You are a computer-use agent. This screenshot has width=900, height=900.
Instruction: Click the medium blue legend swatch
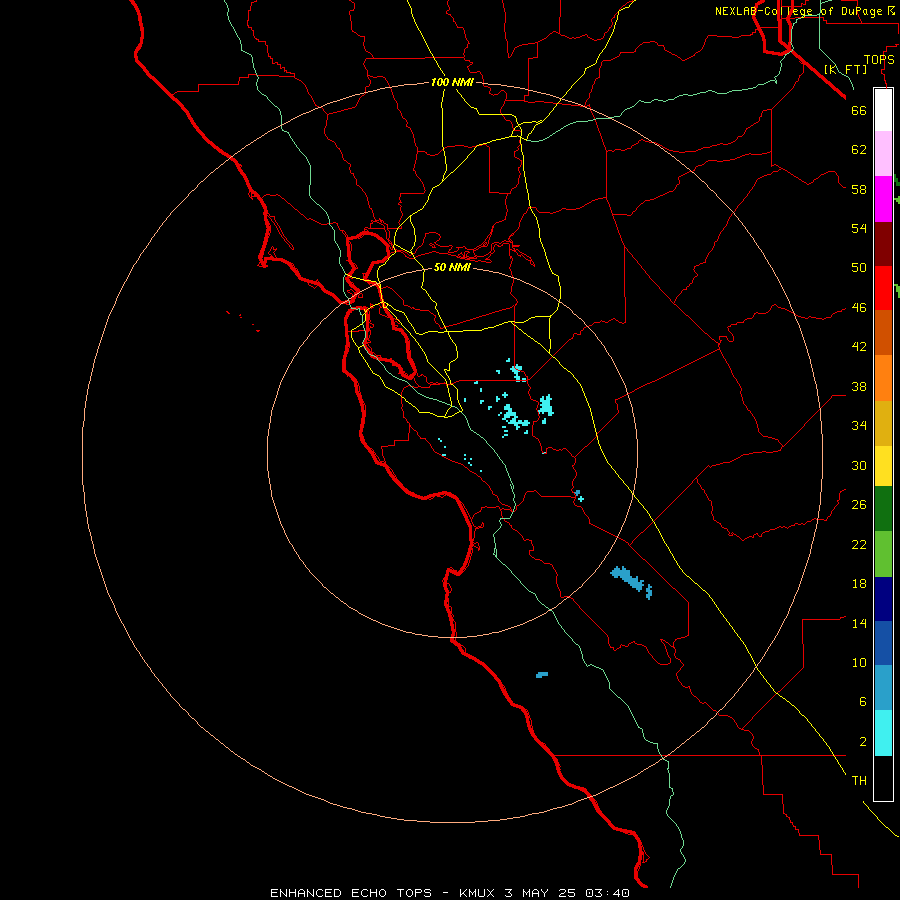click(x=883, y=643)
